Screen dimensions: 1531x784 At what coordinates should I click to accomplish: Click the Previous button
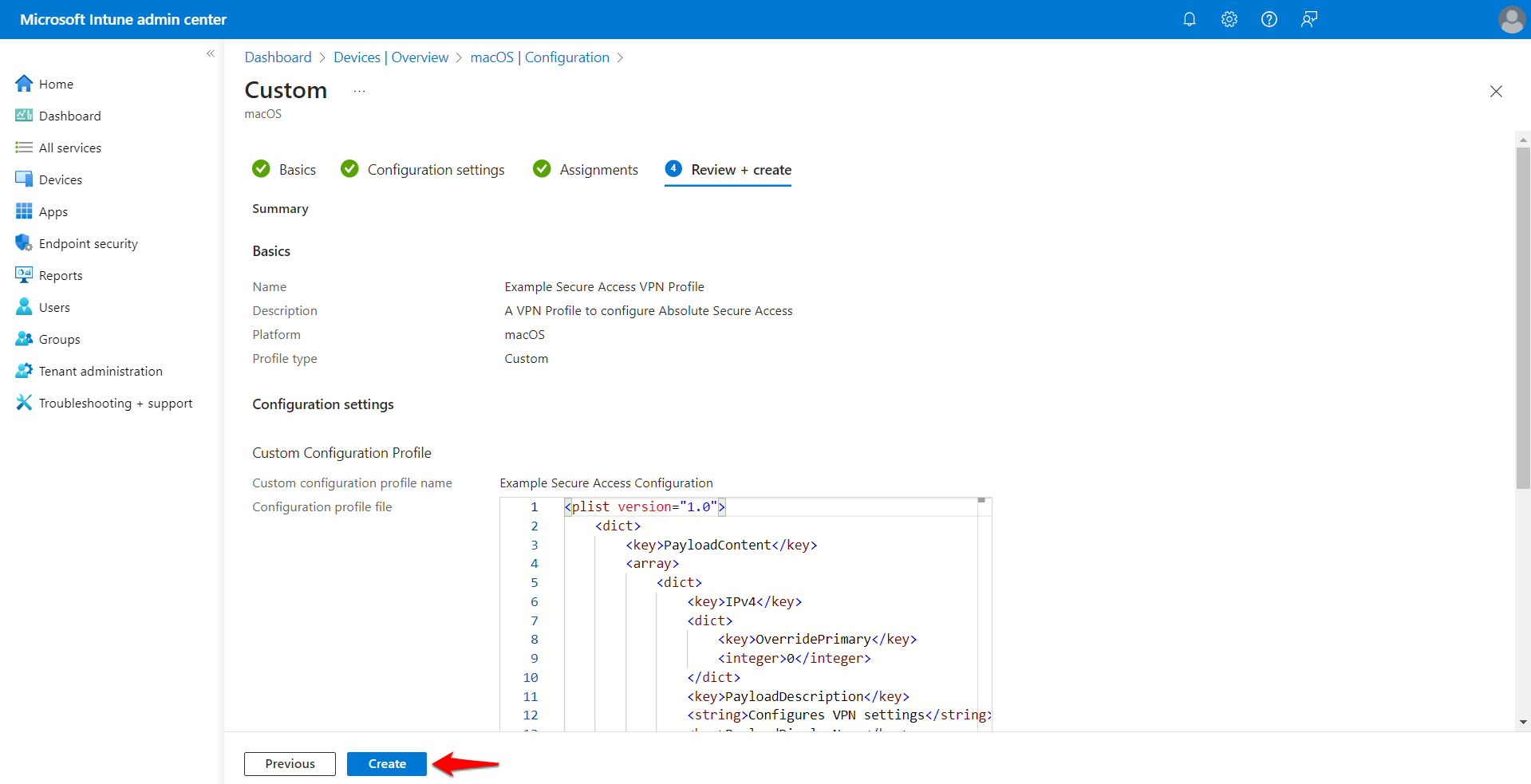click(x=290, y=764)
